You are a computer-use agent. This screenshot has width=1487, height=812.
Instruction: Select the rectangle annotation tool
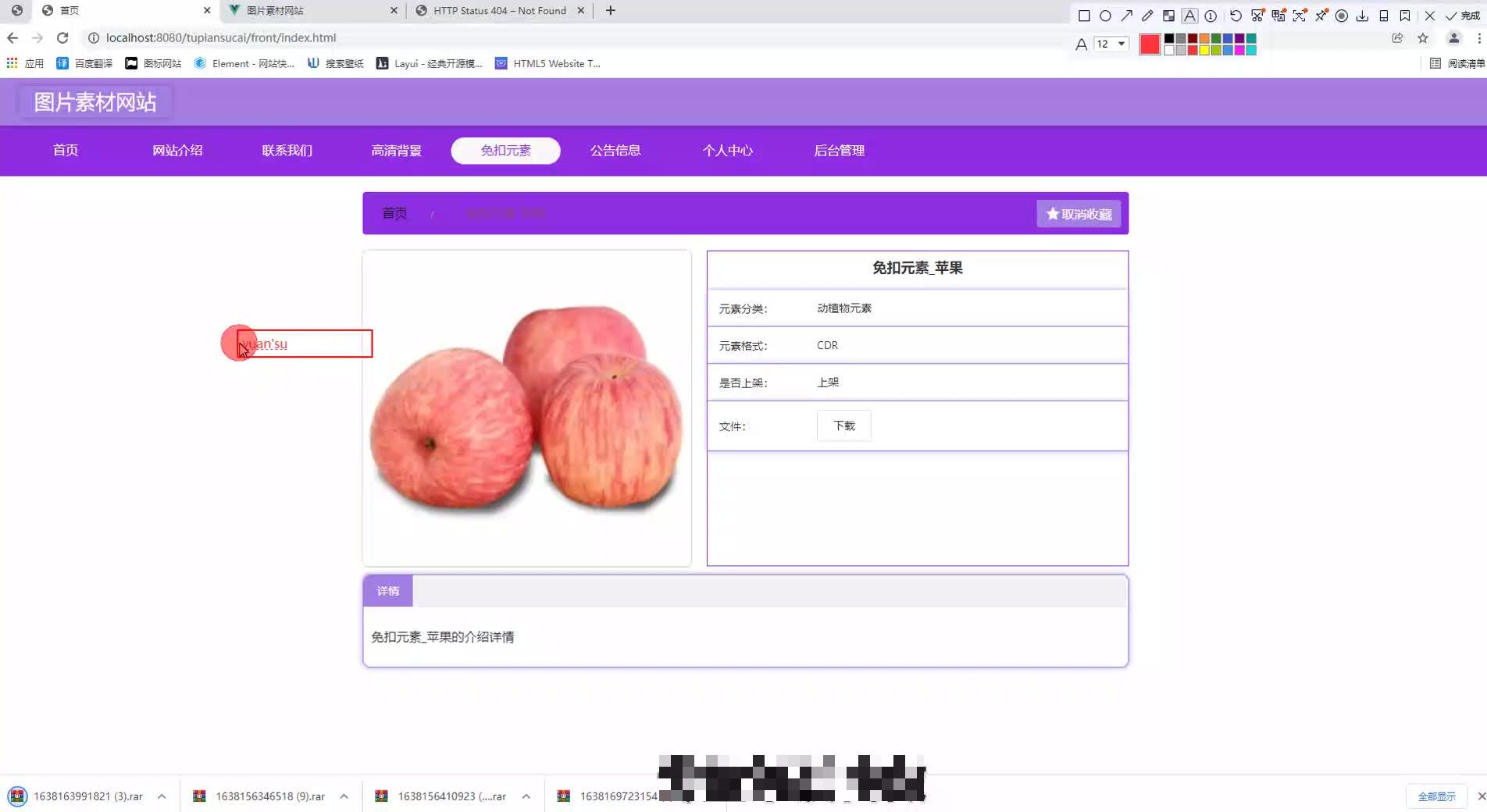pyautogui.click(x=1085, y=16)
